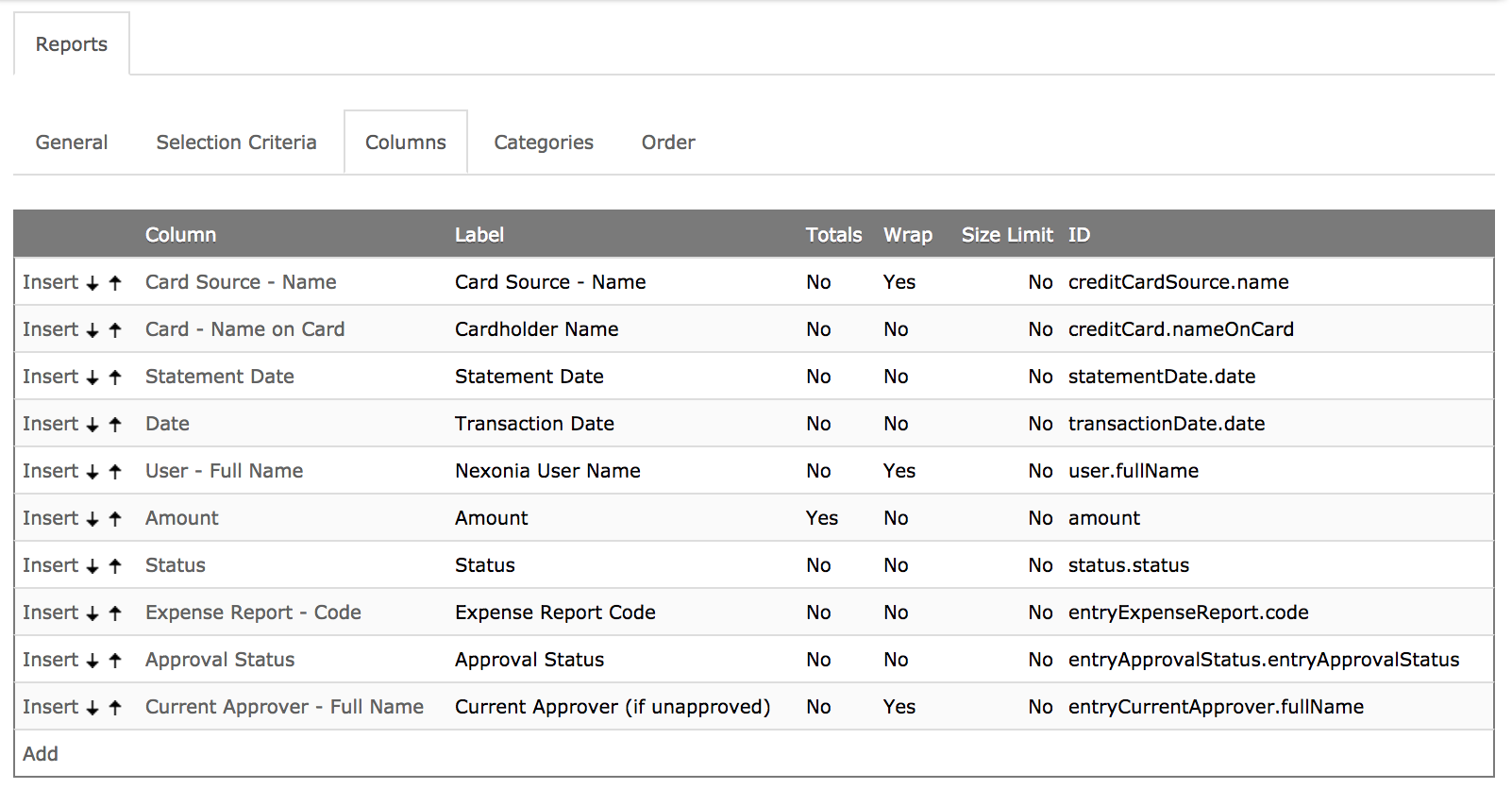Select the Reports top tab
Viewport: 1512px width, 806px height.
tap(72, 44)
